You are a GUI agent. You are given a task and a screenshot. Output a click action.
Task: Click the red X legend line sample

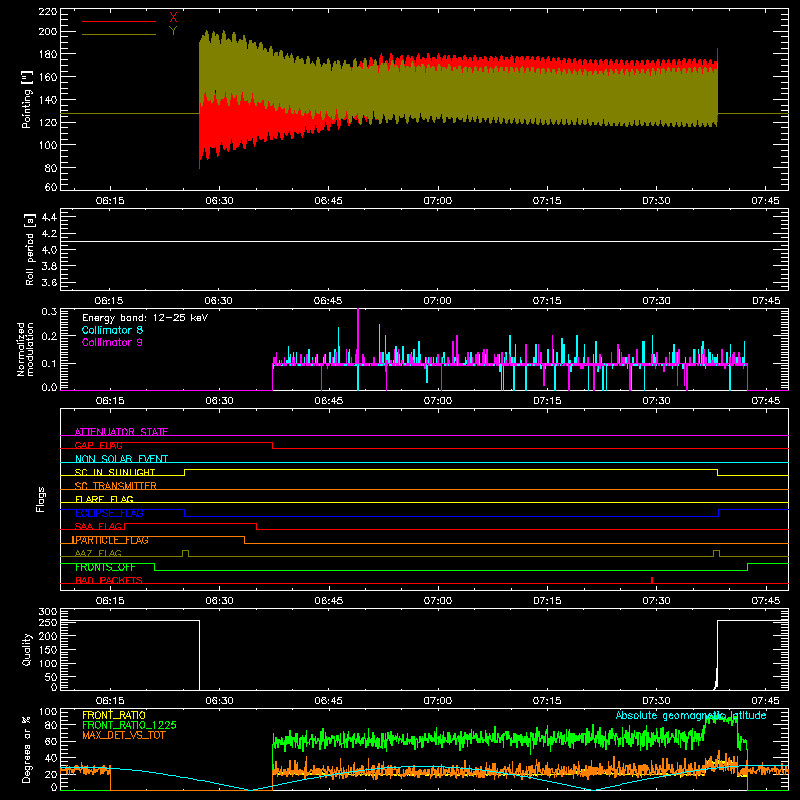pyautogui.click(x=119, y=21)
